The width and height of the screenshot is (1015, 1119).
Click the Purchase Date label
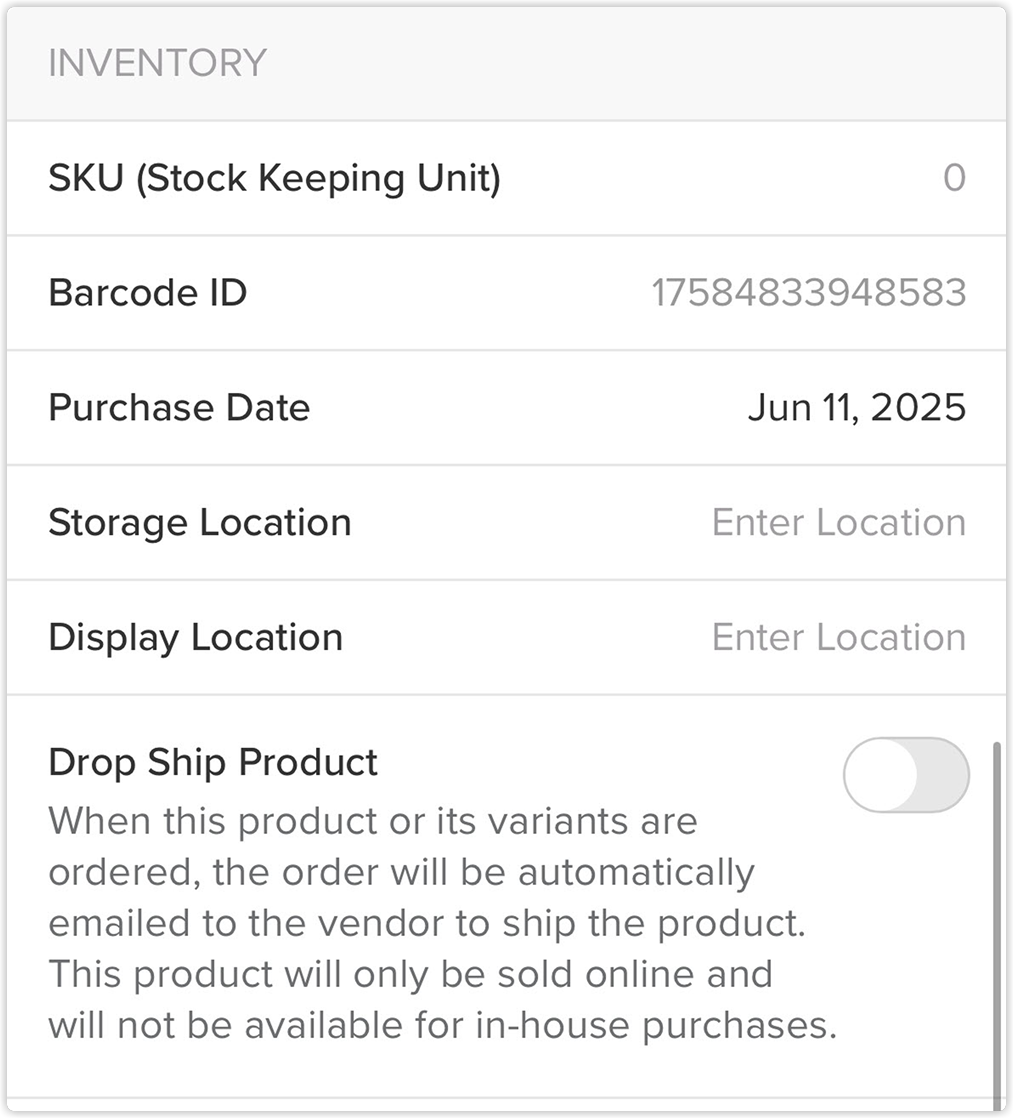point(179,407)
